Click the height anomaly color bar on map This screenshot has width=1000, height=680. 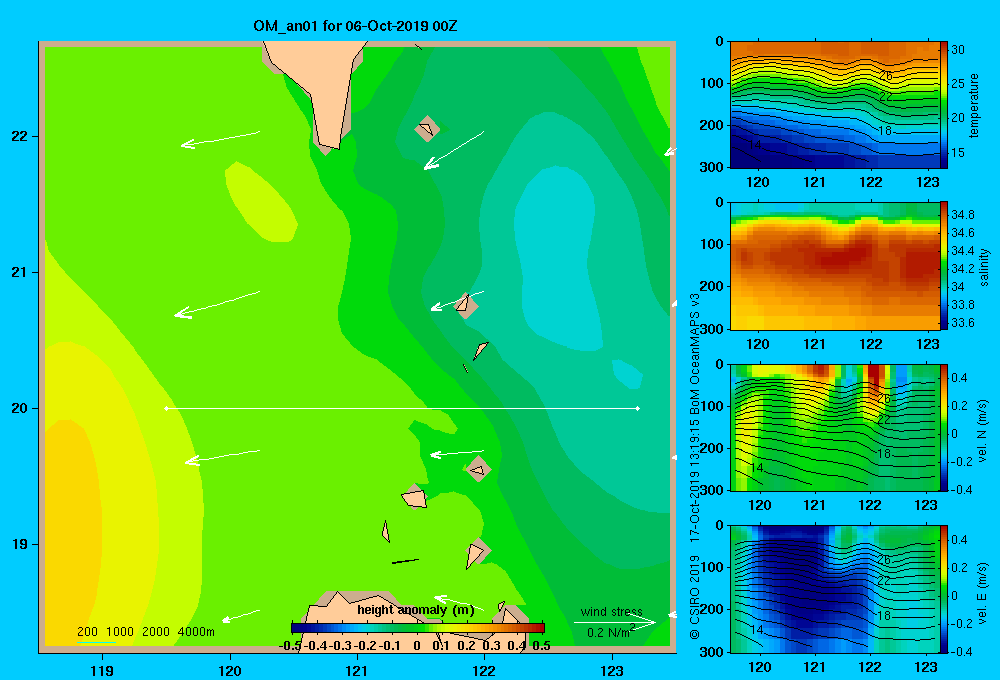[418, 628]
